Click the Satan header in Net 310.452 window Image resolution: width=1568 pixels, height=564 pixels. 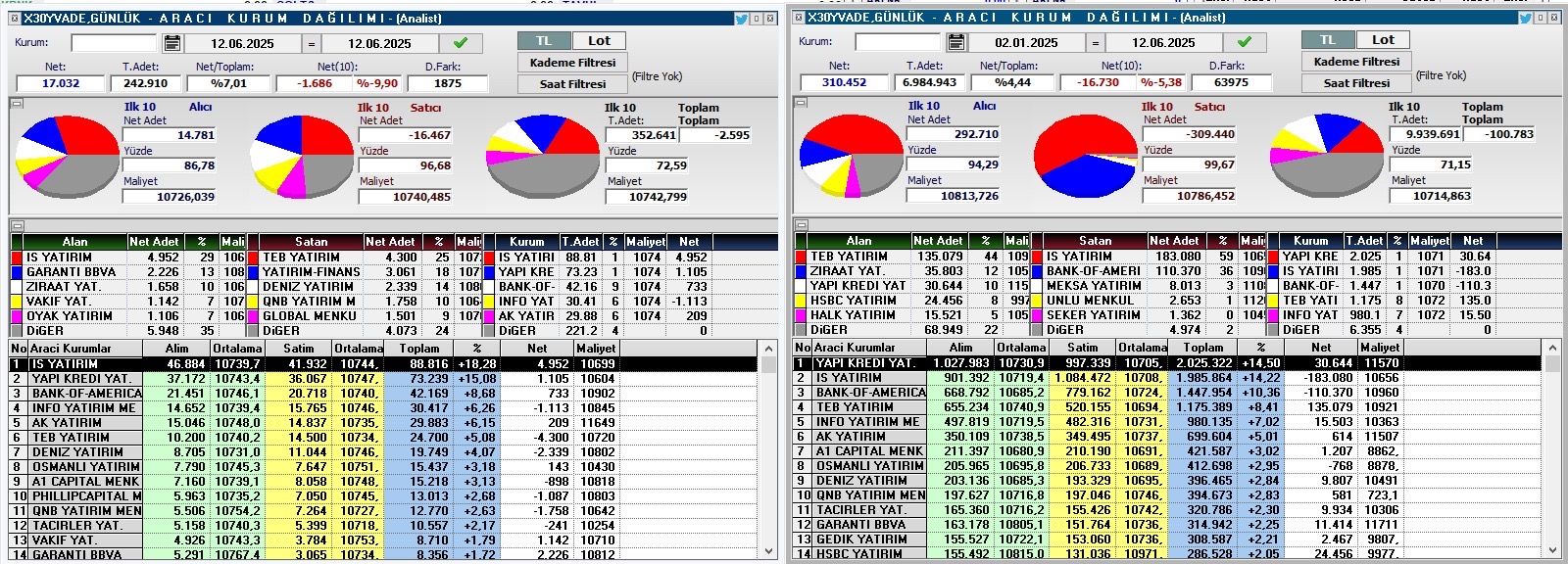[x=1095, y=241]
